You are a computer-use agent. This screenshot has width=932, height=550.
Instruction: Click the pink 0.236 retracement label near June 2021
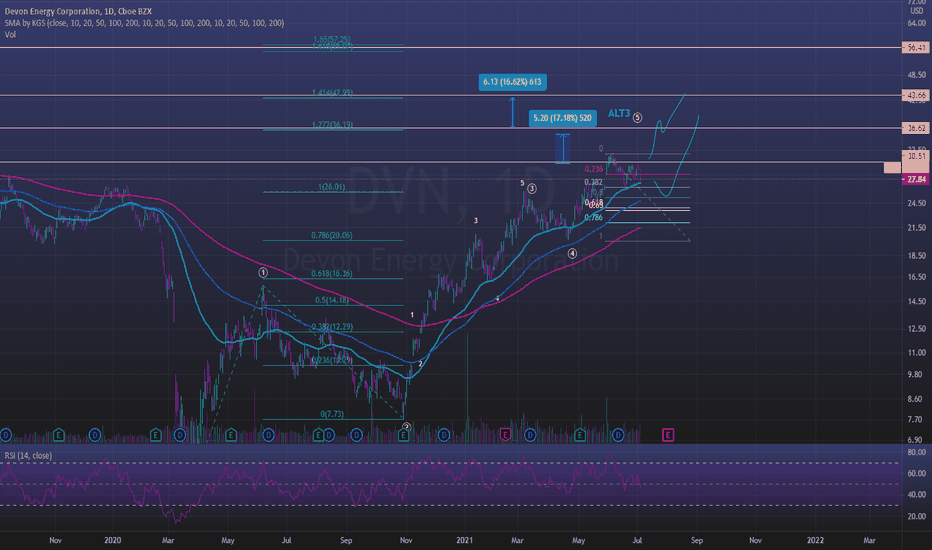(x=593, y=169)
